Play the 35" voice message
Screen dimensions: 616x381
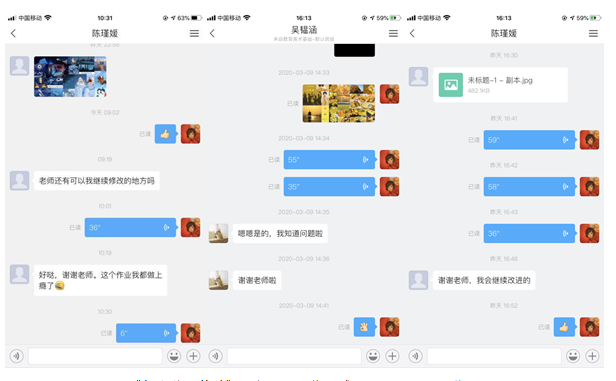330,187
